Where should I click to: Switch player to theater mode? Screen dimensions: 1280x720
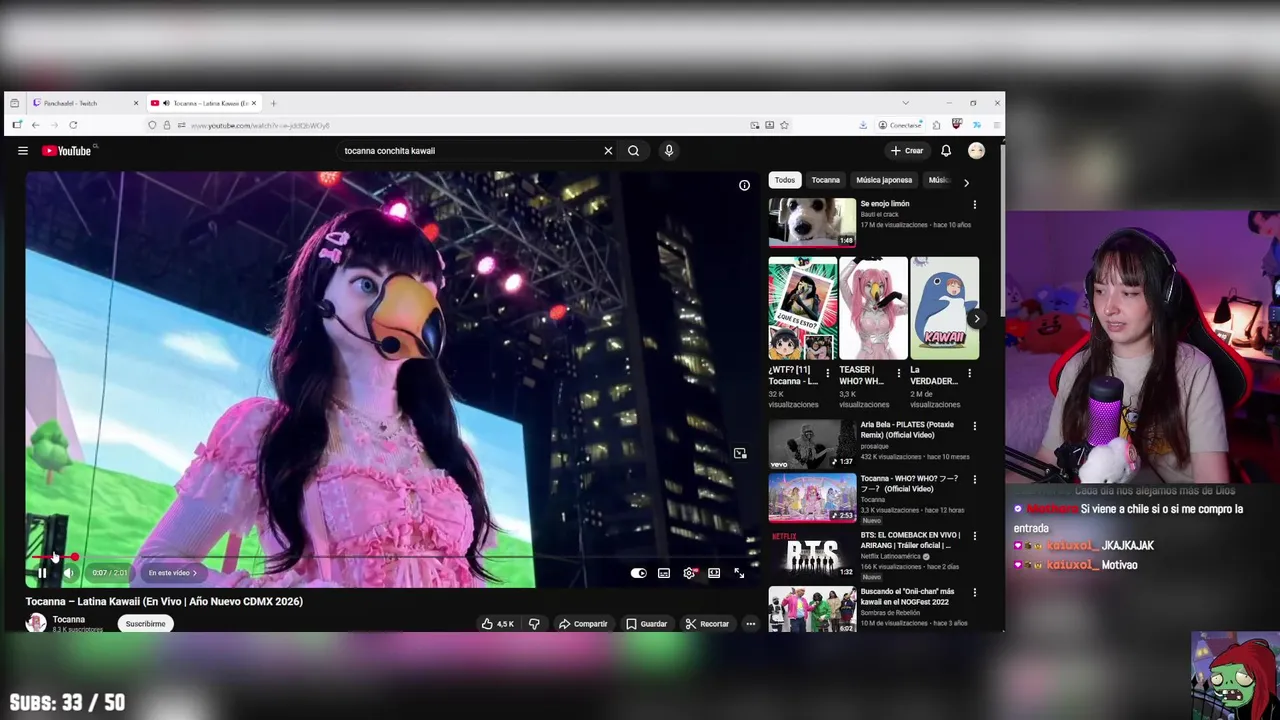pos(714,573)
